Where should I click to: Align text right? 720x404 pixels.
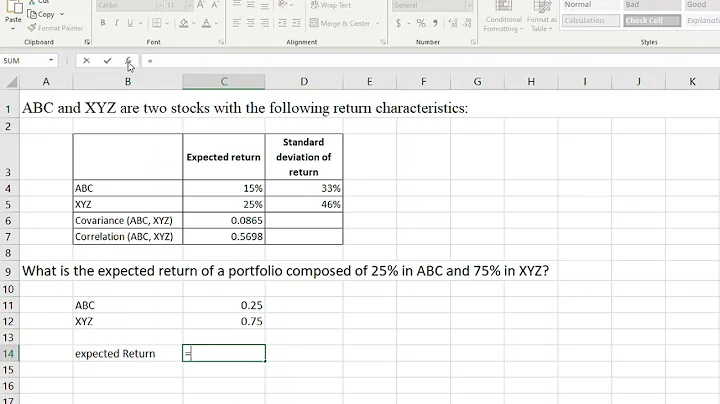(x=265, y=23)
